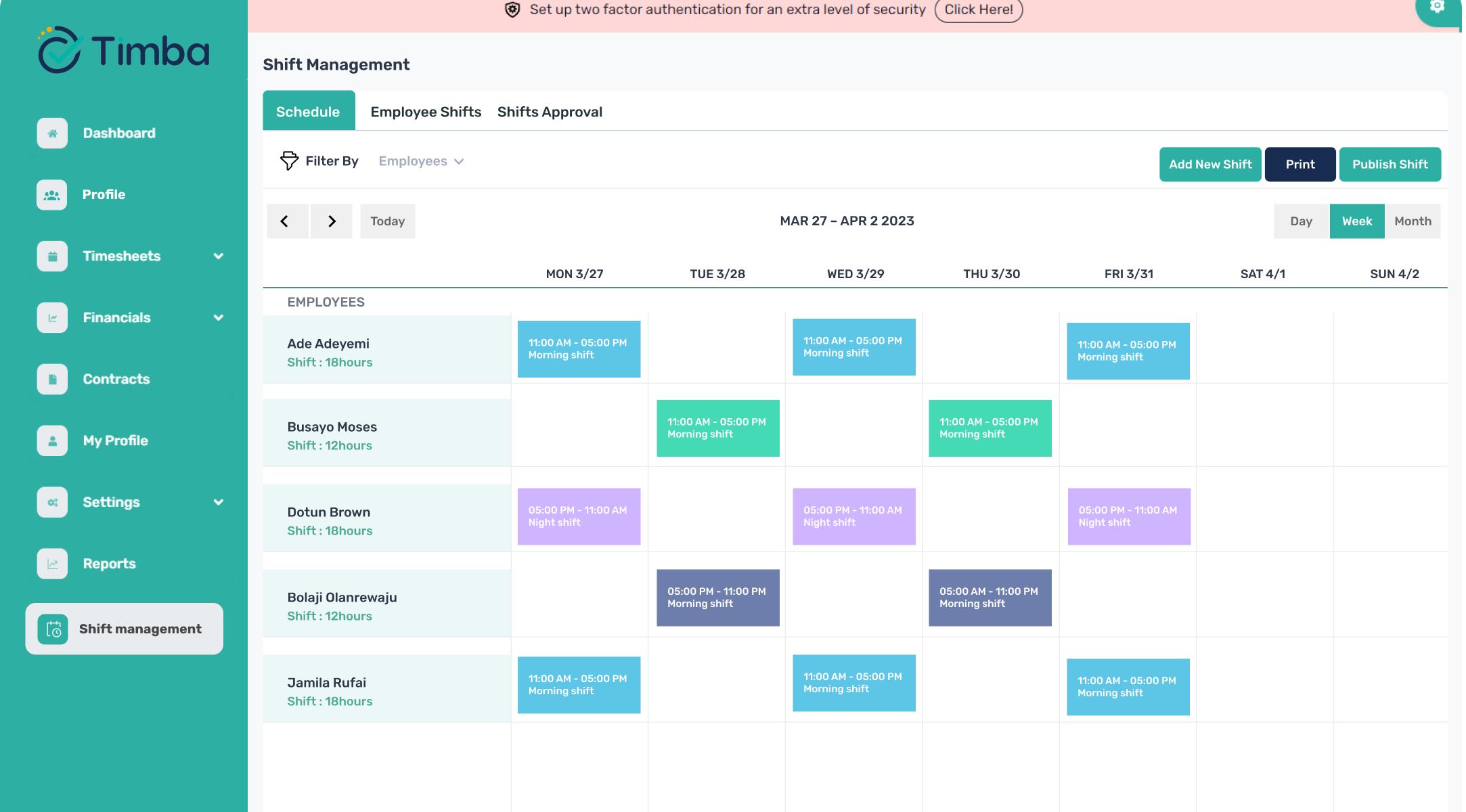Image resolution: width=1466 pixels, height=812 pixels.
Task: Open the Employees filter dropdown
Action: (x=421, y=161)
